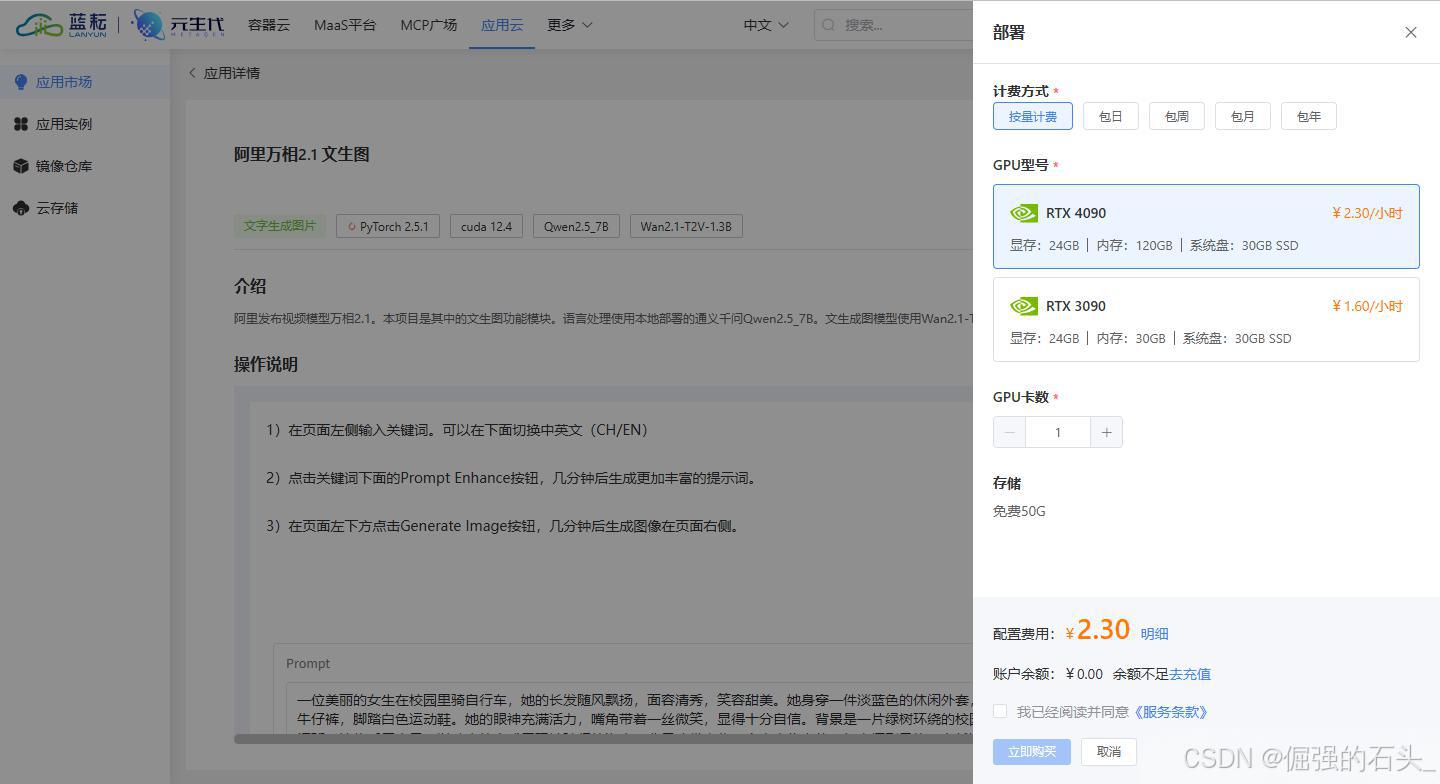1440x784 pixels.
Task: Click the horizontal scrollbar under Prompt
Action: (x=603, y=739)
